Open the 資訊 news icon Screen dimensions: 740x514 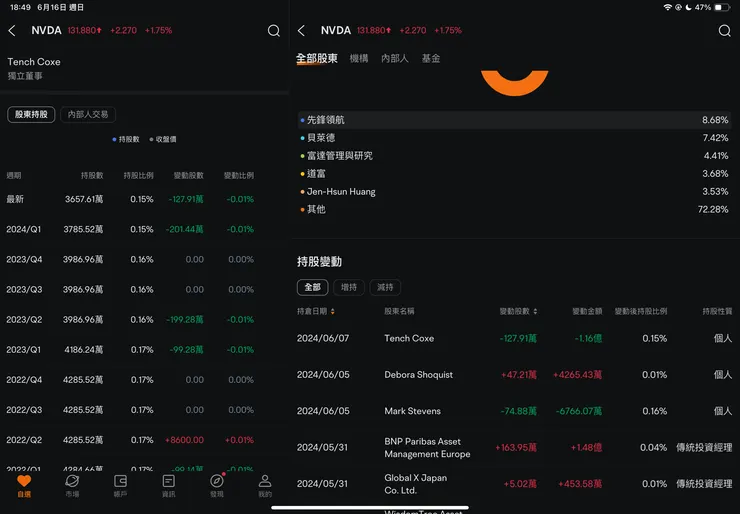pyautogui.click(x=168, y=481)
